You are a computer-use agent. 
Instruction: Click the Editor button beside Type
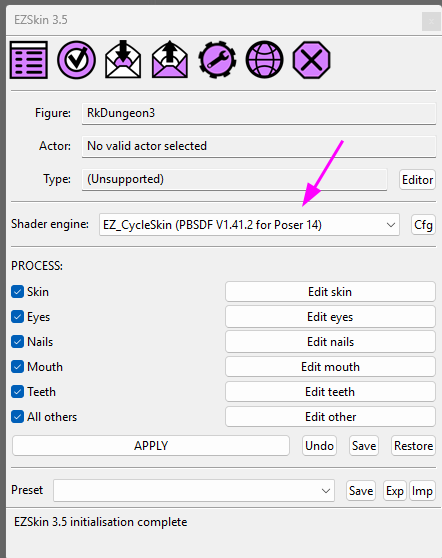(417, 179)
